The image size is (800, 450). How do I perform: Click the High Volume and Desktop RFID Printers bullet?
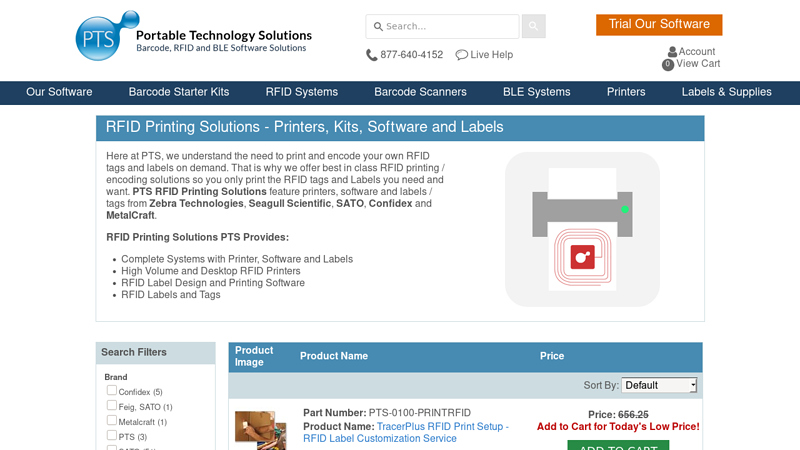(211, 271)
